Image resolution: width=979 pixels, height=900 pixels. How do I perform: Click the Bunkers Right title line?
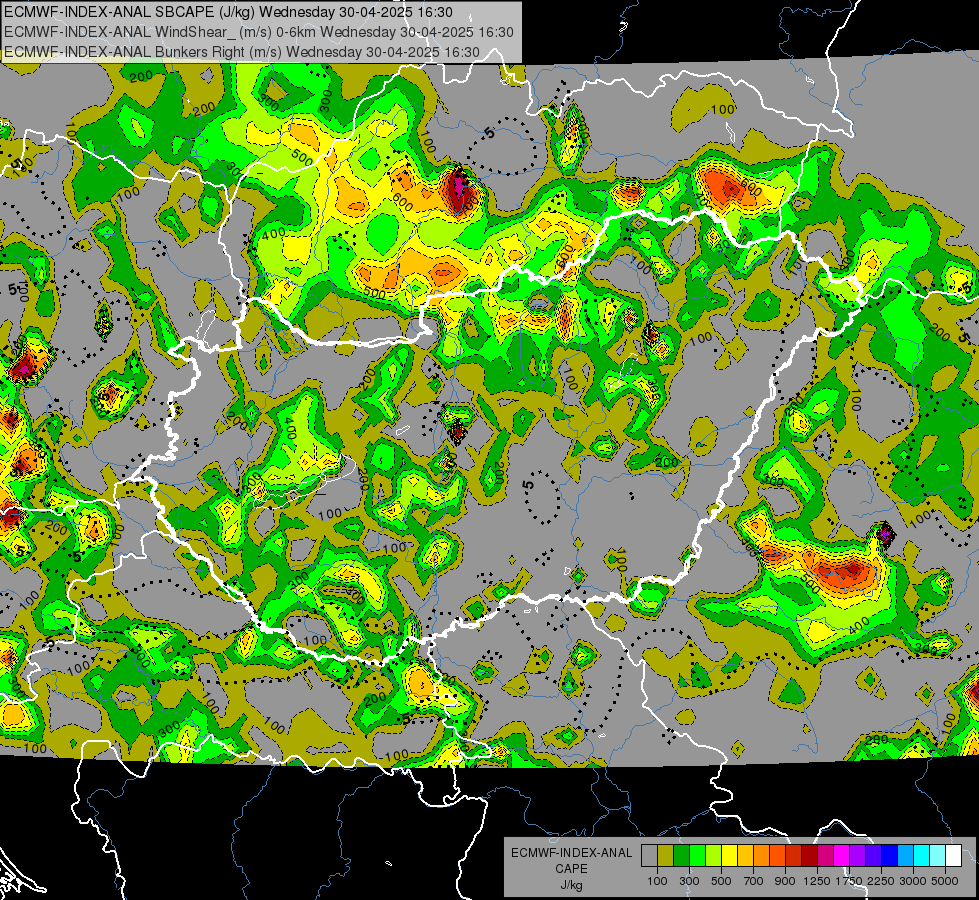tap(242, 52)
